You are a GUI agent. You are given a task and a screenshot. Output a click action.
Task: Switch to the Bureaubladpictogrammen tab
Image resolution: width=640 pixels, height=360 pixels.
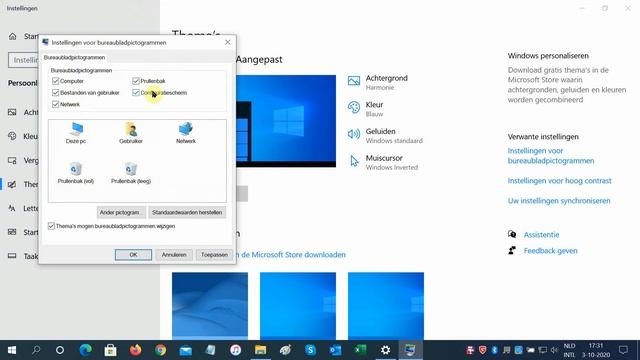pyautogui.click(x=74, y=58)
